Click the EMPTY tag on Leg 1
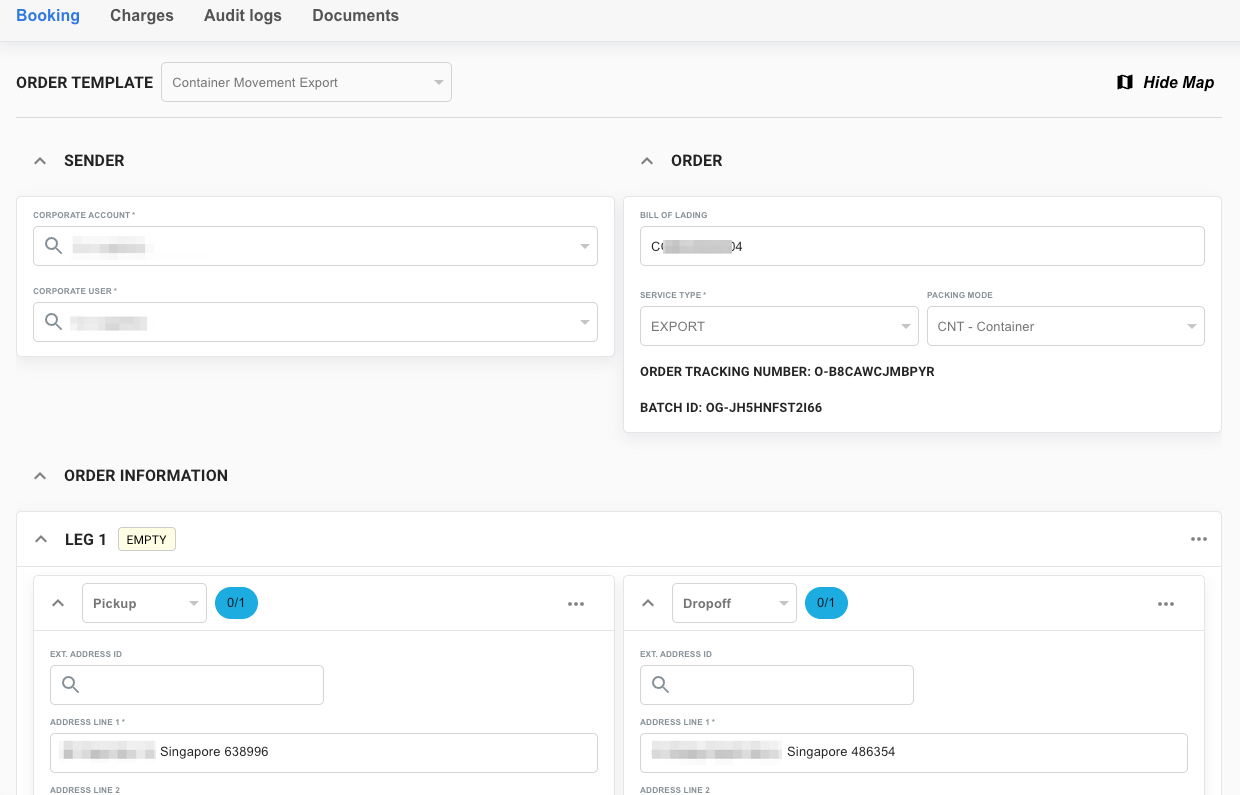Image resolution: width=1240 pixels, height=795 pixels. pos(147,540)
